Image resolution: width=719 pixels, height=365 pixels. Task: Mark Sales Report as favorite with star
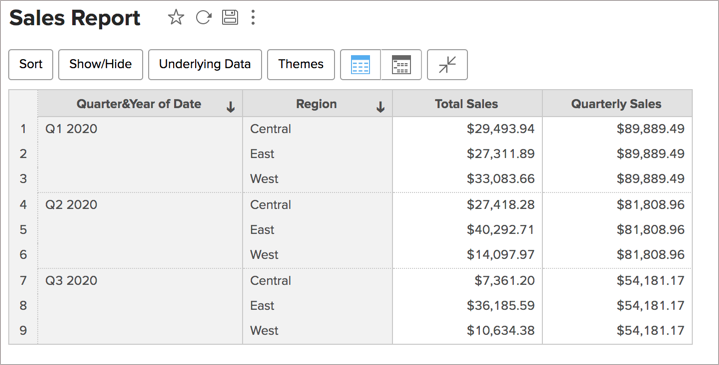click(176, 18)
